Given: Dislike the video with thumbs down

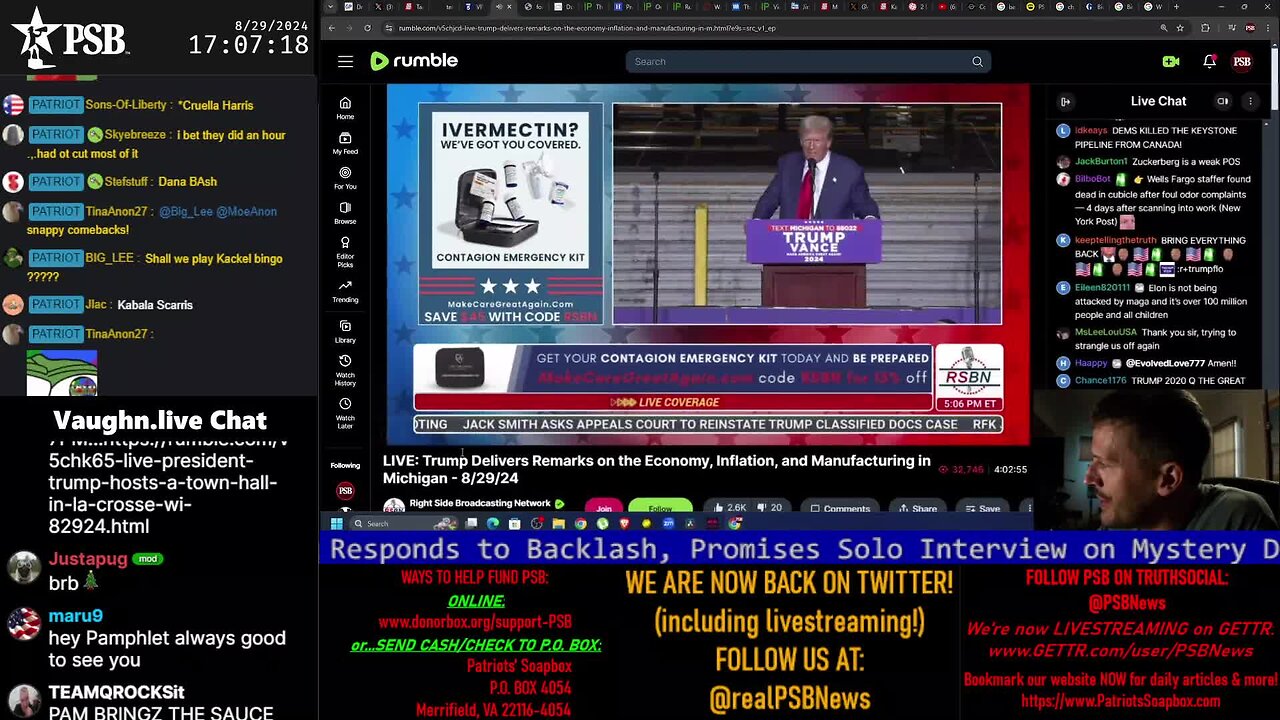Looking at the screenshot, I should pyautogui.click(x=770, y=508).
